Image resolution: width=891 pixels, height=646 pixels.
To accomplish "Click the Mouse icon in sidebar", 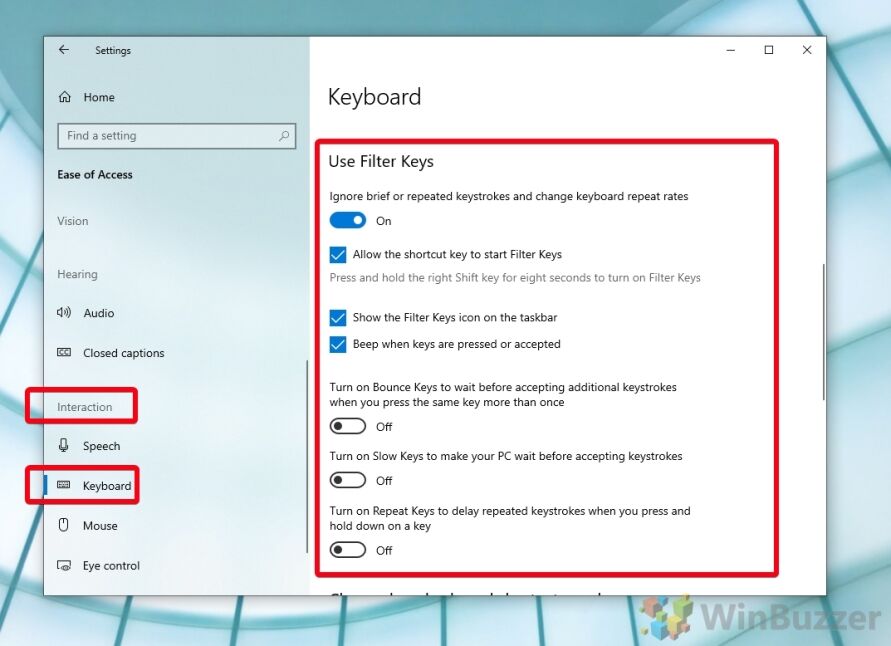I will (64, 525).
